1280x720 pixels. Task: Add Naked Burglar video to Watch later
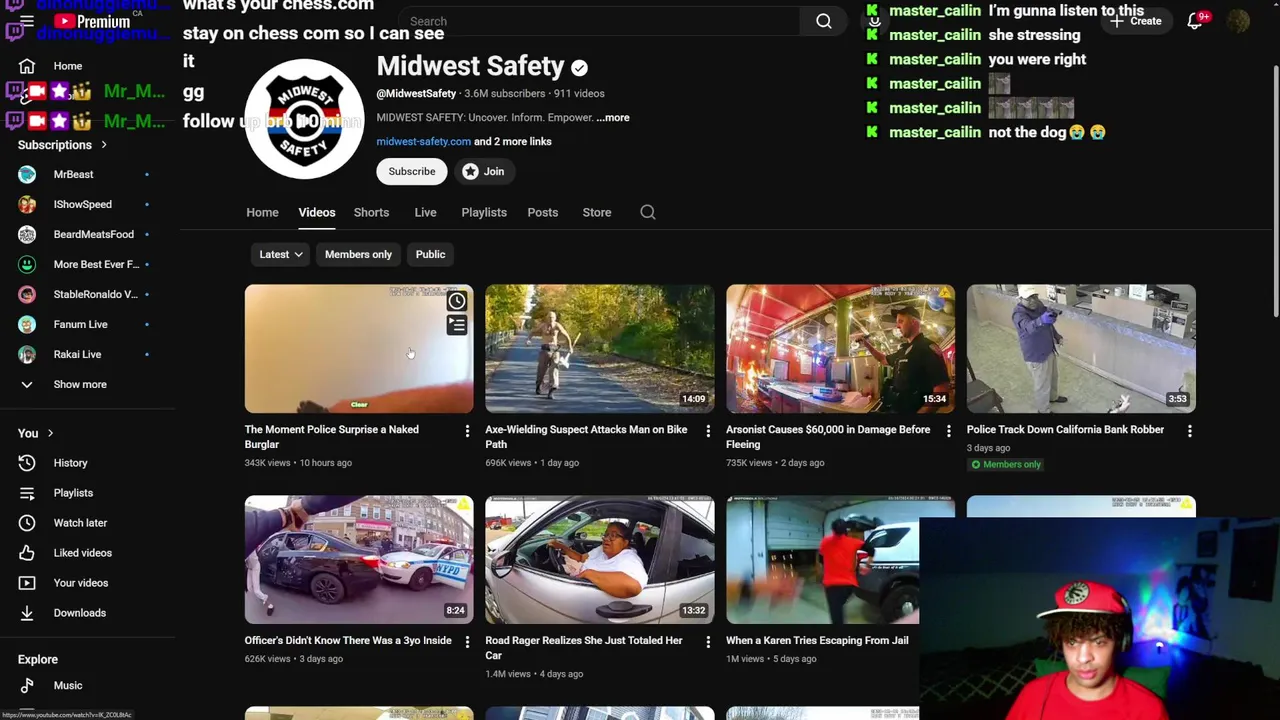point(457,301)
